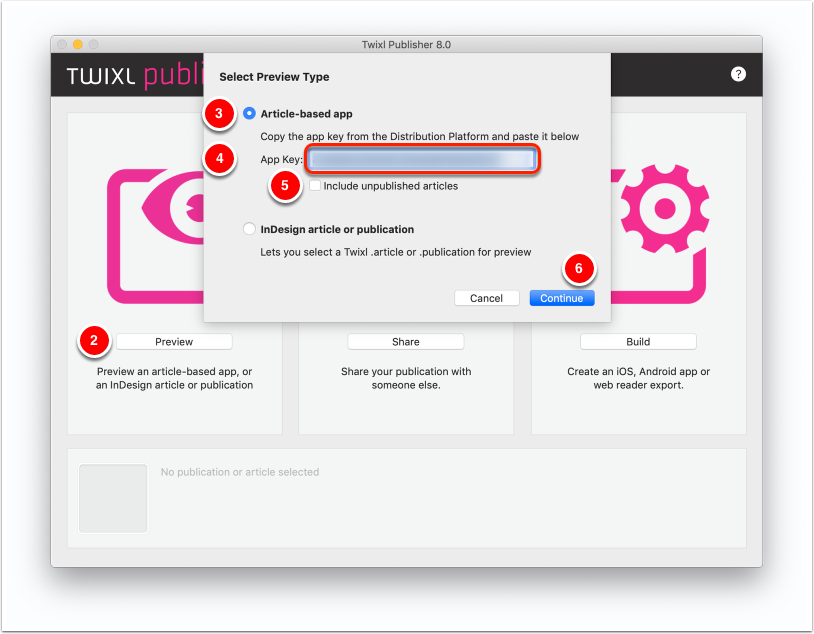Screen dimensions: 814x634
Task: Click the Build button
Action: [638, 342]
